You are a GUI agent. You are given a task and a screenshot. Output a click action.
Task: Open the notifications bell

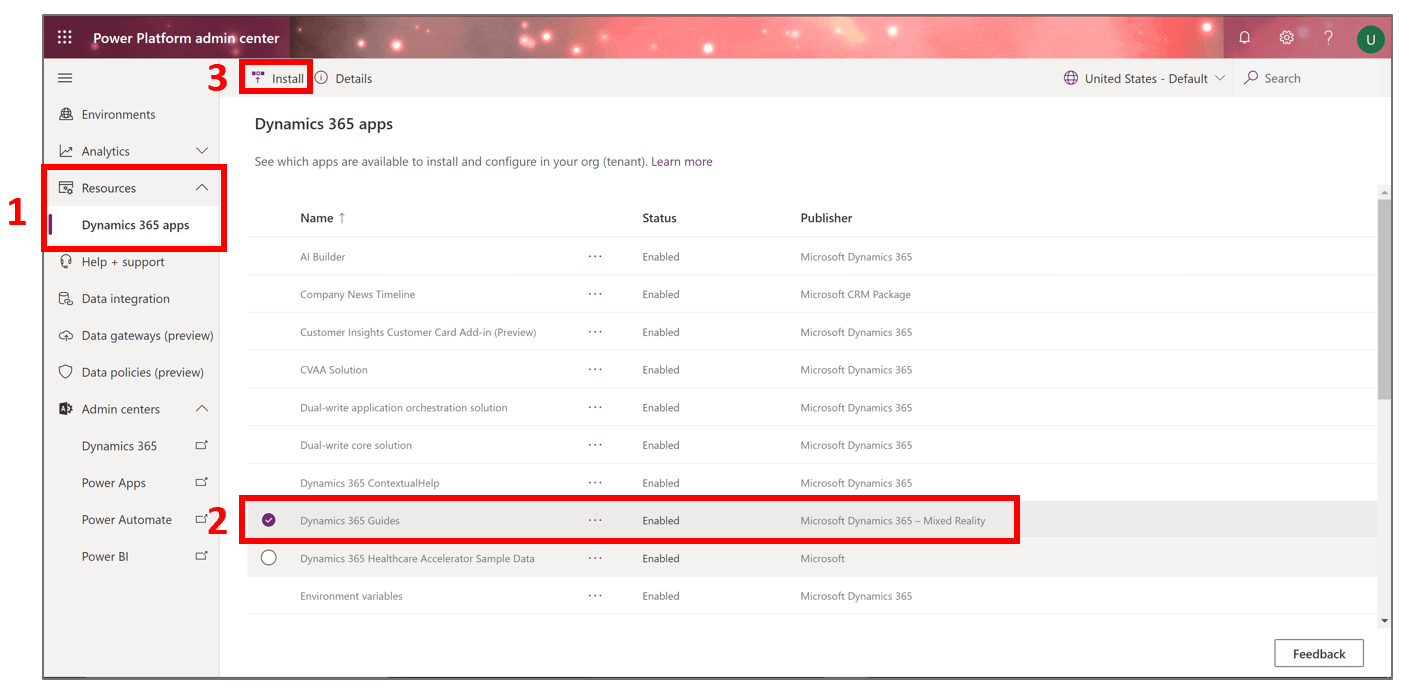tap(1243, 37)
